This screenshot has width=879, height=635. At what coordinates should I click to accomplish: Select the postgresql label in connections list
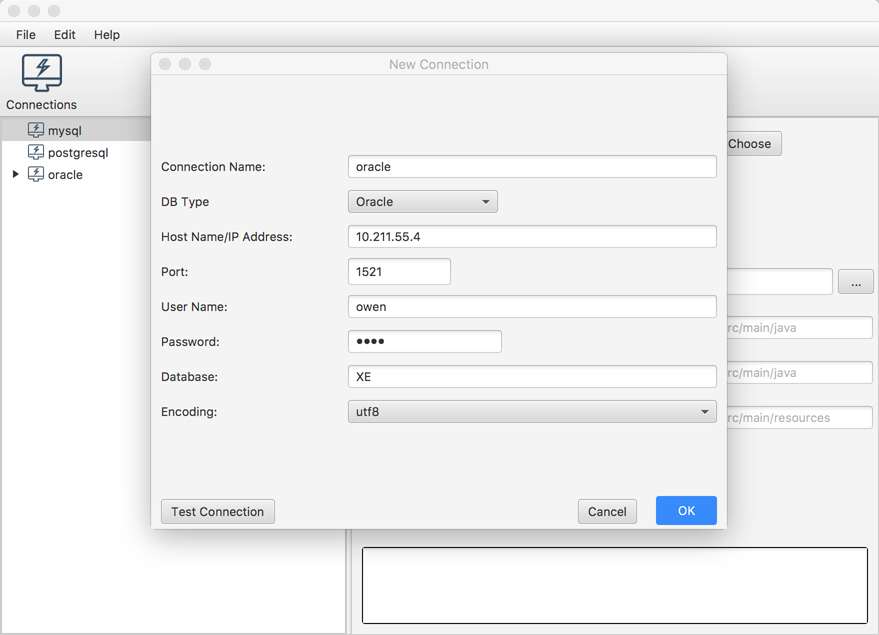[78, 152]
